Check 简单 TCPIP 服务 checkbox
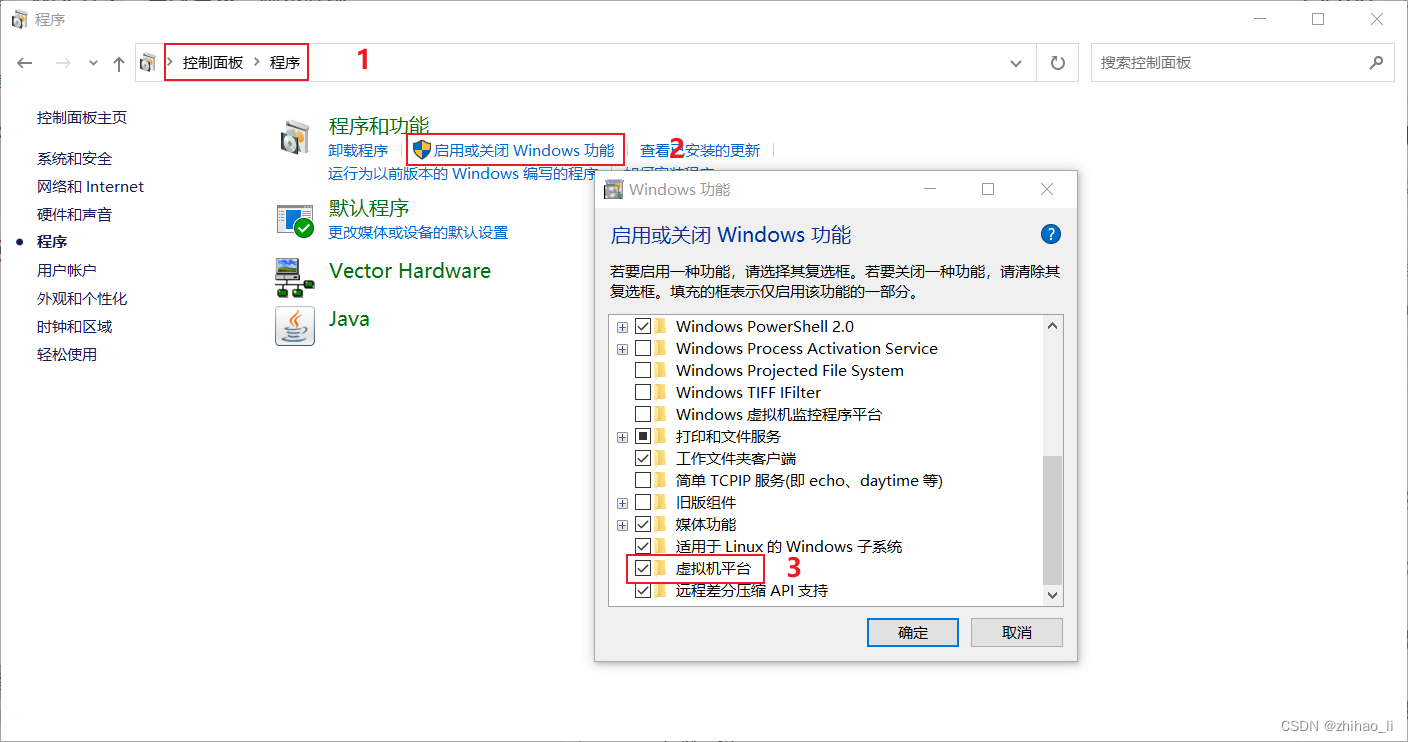This screenshot has height=742, width=1408. tap(643, 480)
